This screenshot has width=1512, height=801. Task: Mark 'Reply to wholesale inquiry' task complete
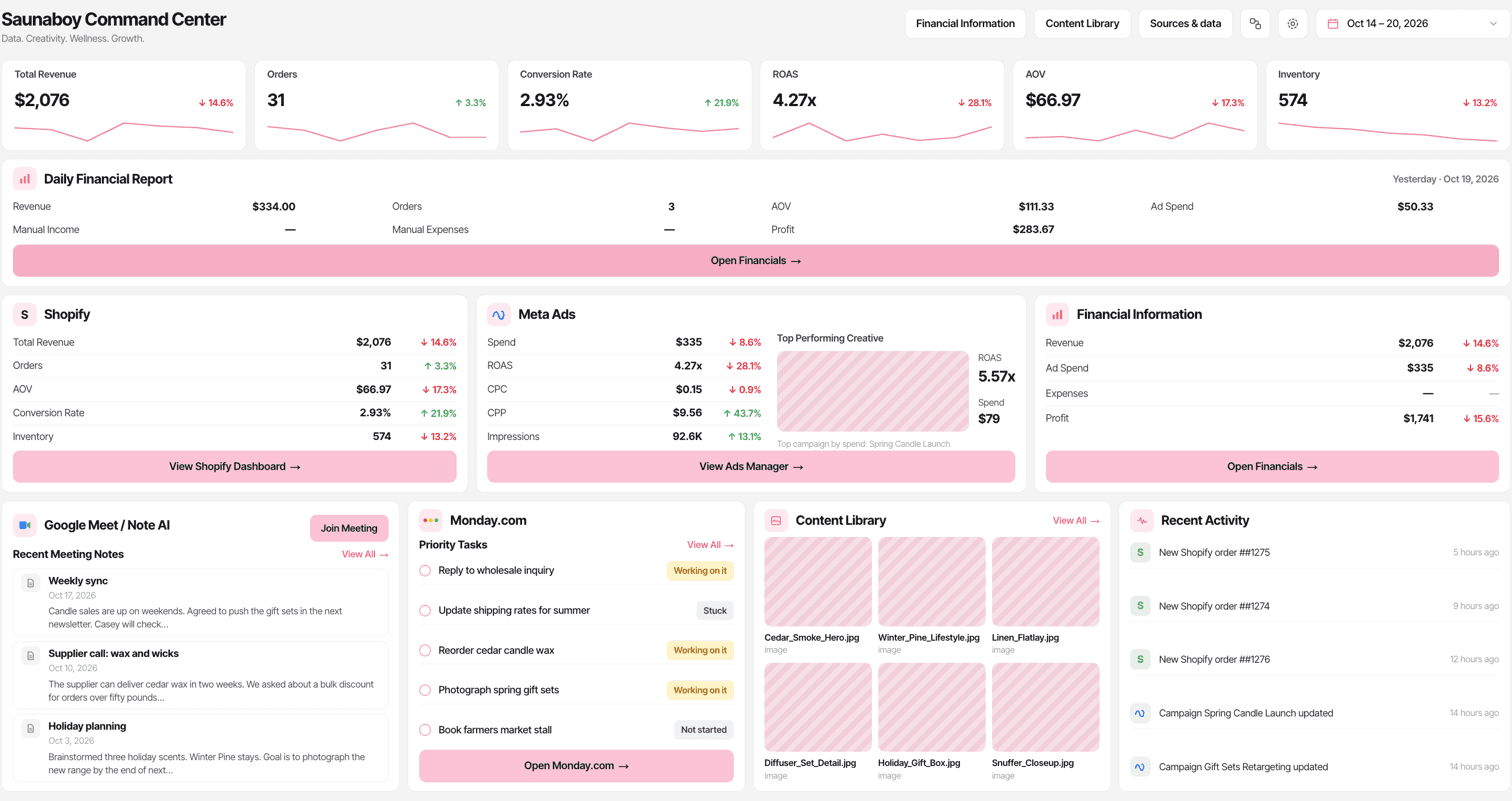point(425,570)
